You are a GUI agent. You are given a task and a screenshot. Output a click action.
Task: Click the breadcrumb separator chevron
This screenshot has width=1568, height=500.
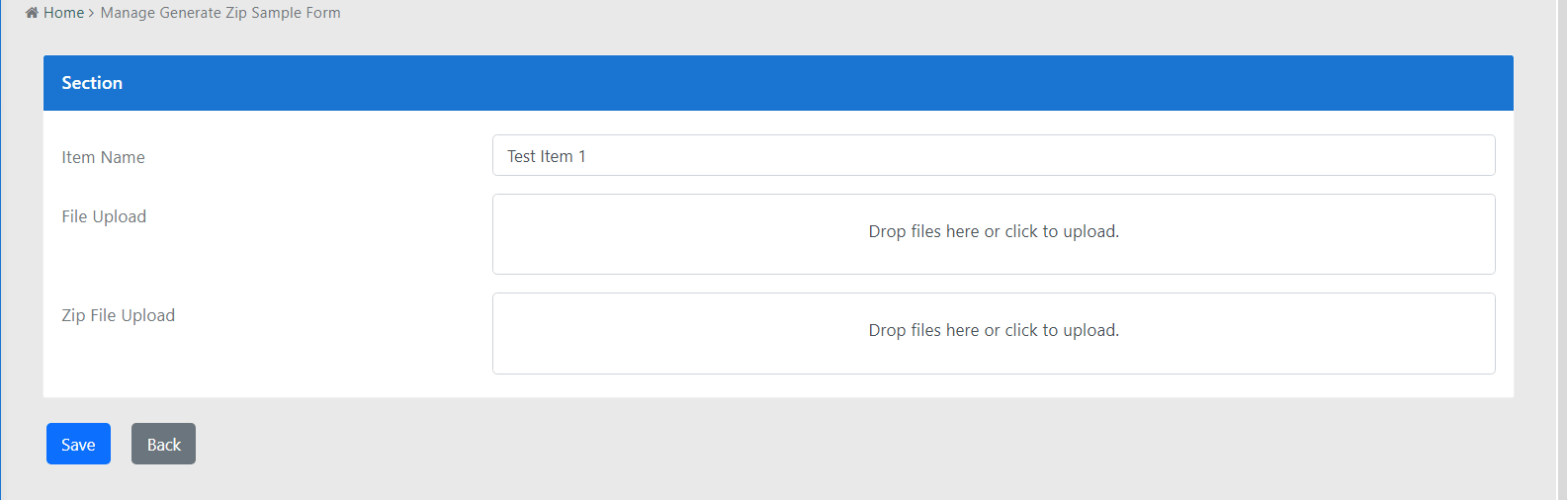pyautogui.click(x=92, y=13)
